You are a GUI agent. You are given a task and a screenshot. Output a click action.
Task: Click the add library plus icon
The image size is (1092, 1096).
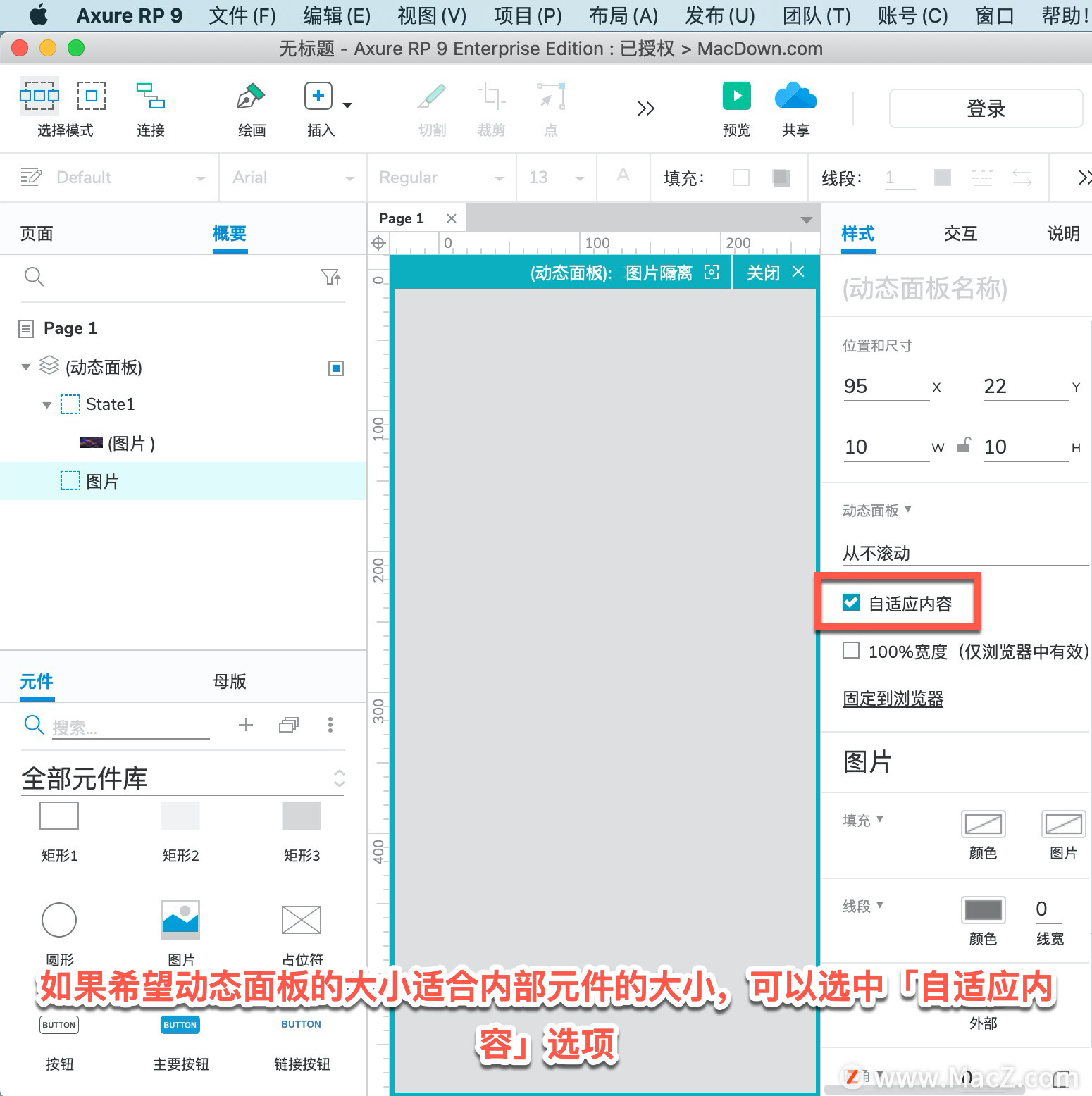pos(246,725)
